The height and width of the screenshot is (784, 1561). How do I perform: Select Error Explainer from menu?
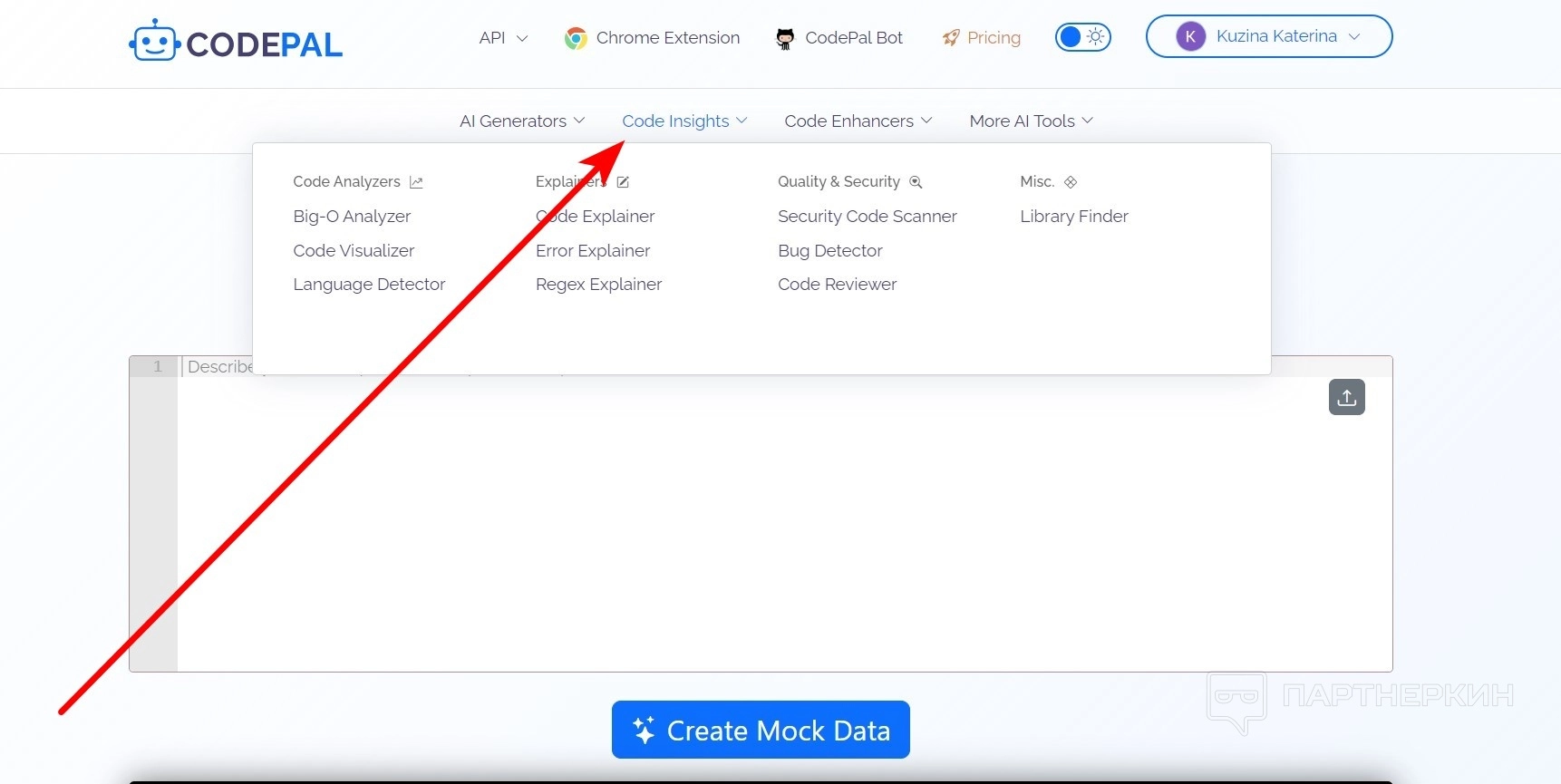[x=593, y=251]
